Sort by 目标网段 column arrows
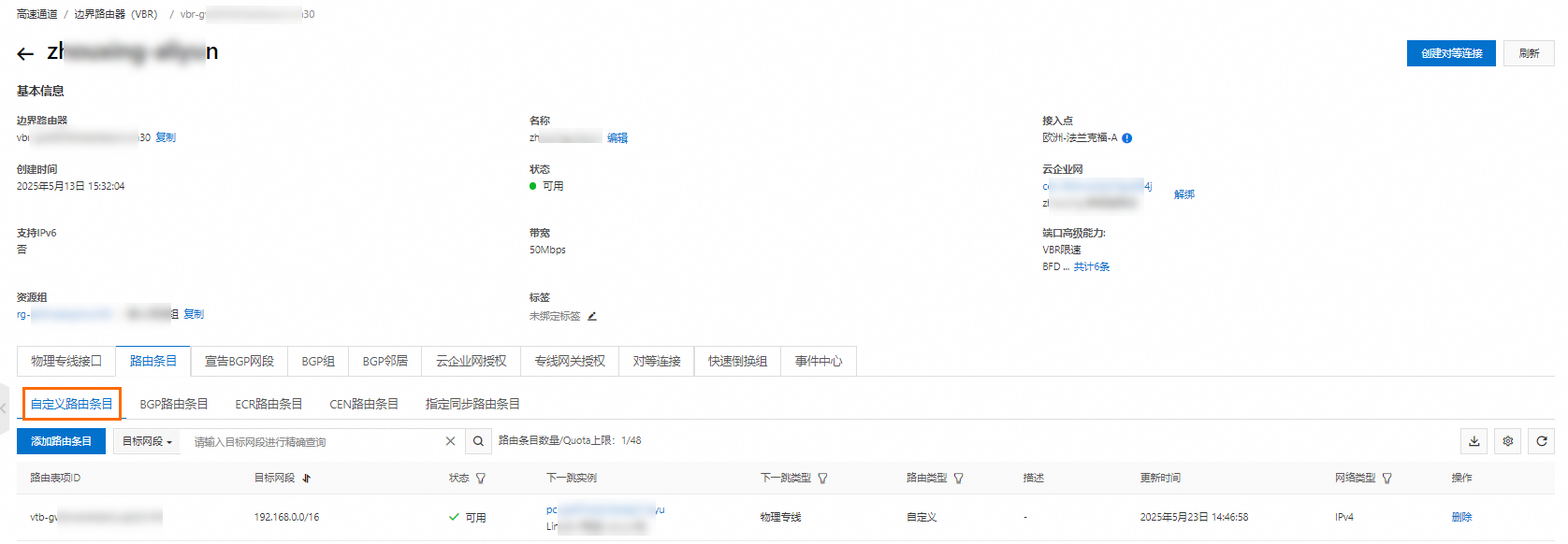1568x544 pixels. [x=307, y=479]
